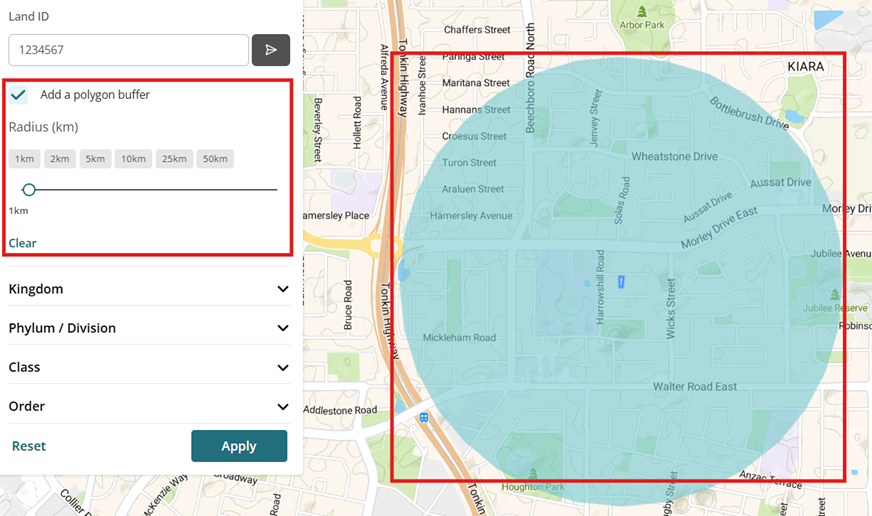Viewport: 872px width, 516px height.
Task: Set buffer radius to 10km
Action: tap(132, 159)
